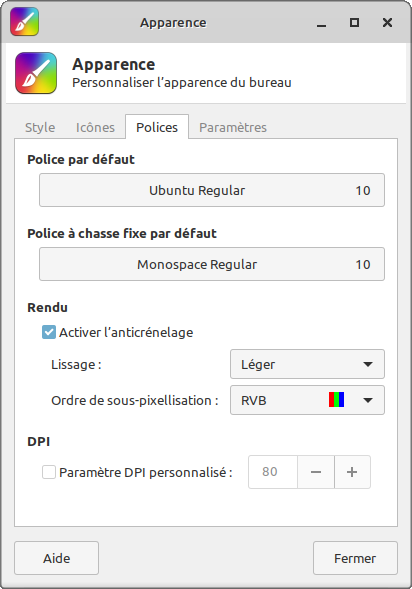The image size is (412, 589).
Task: Switch to the Style tab
Action: 40,127
